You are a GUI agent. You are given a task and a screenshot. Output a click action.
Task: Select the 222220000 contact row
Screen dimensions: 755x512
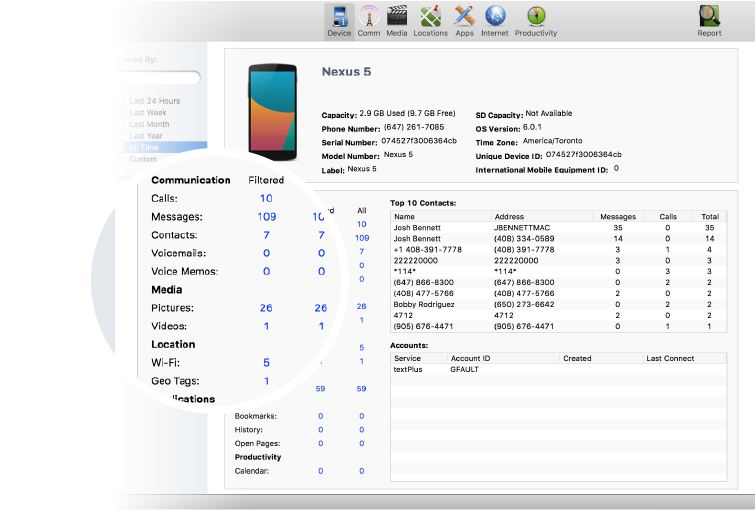point(559,261)
